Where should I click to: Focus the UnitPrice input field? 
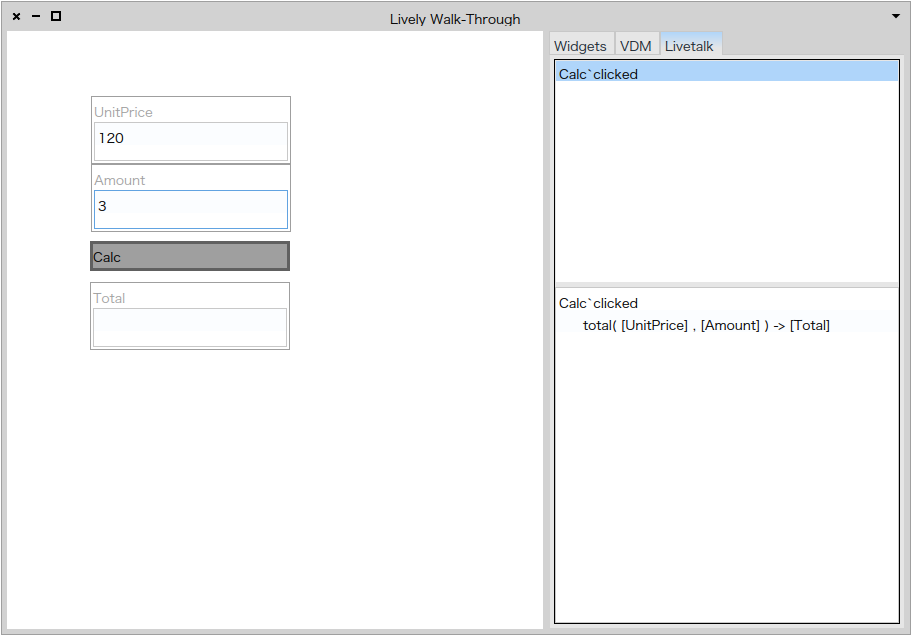coord(191,141)
